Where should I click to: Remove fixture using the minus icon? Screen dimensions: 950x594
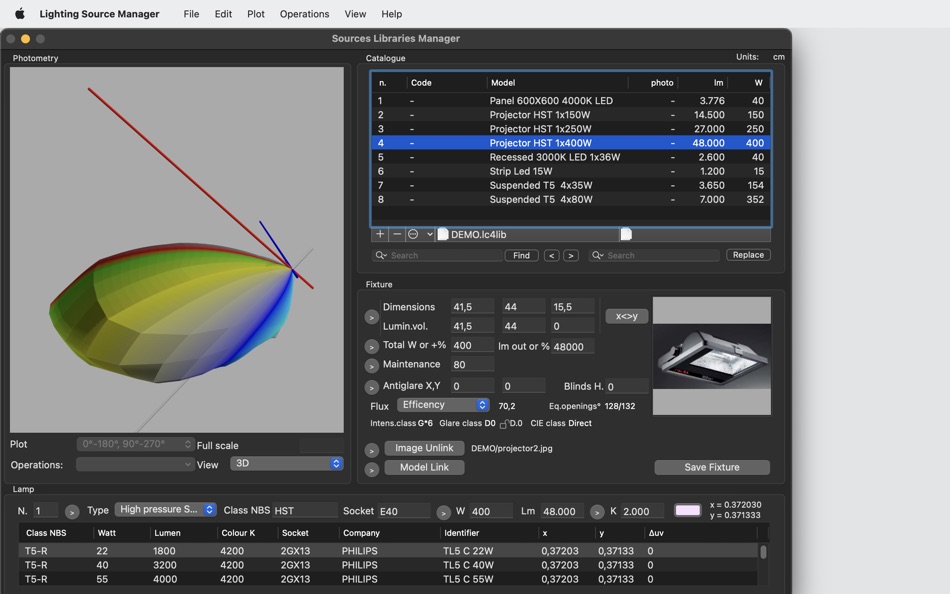(x=397, y=234)
